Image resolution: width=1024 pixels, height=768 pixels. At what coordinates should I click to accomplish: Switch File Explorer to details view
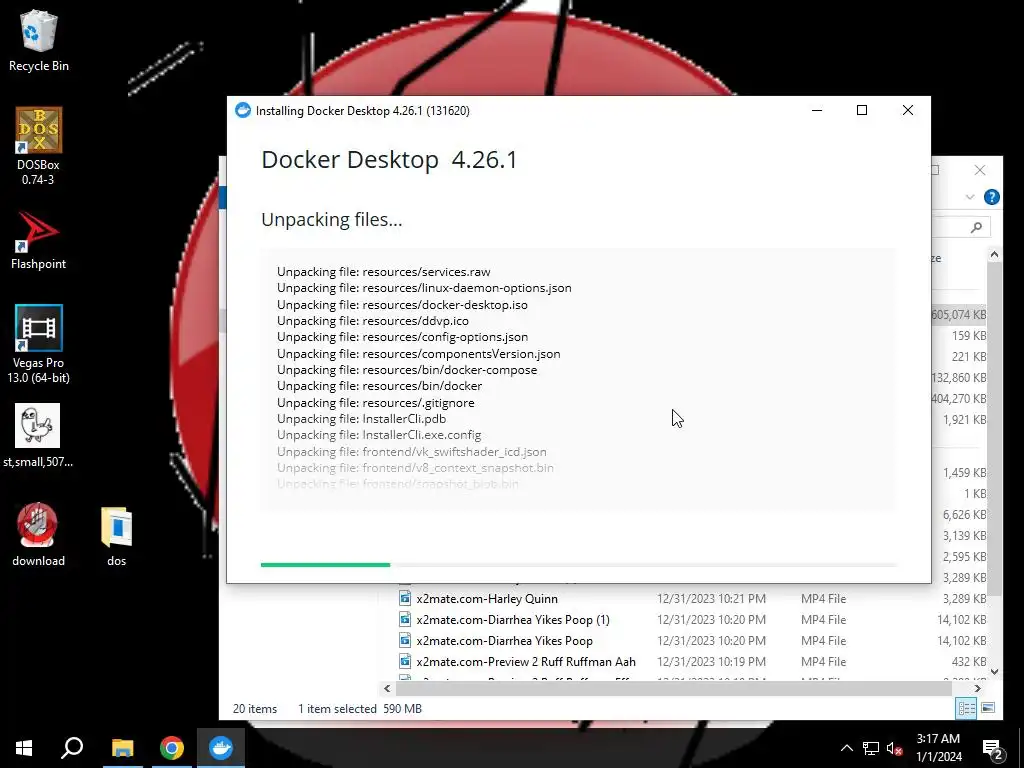[966, 708]
